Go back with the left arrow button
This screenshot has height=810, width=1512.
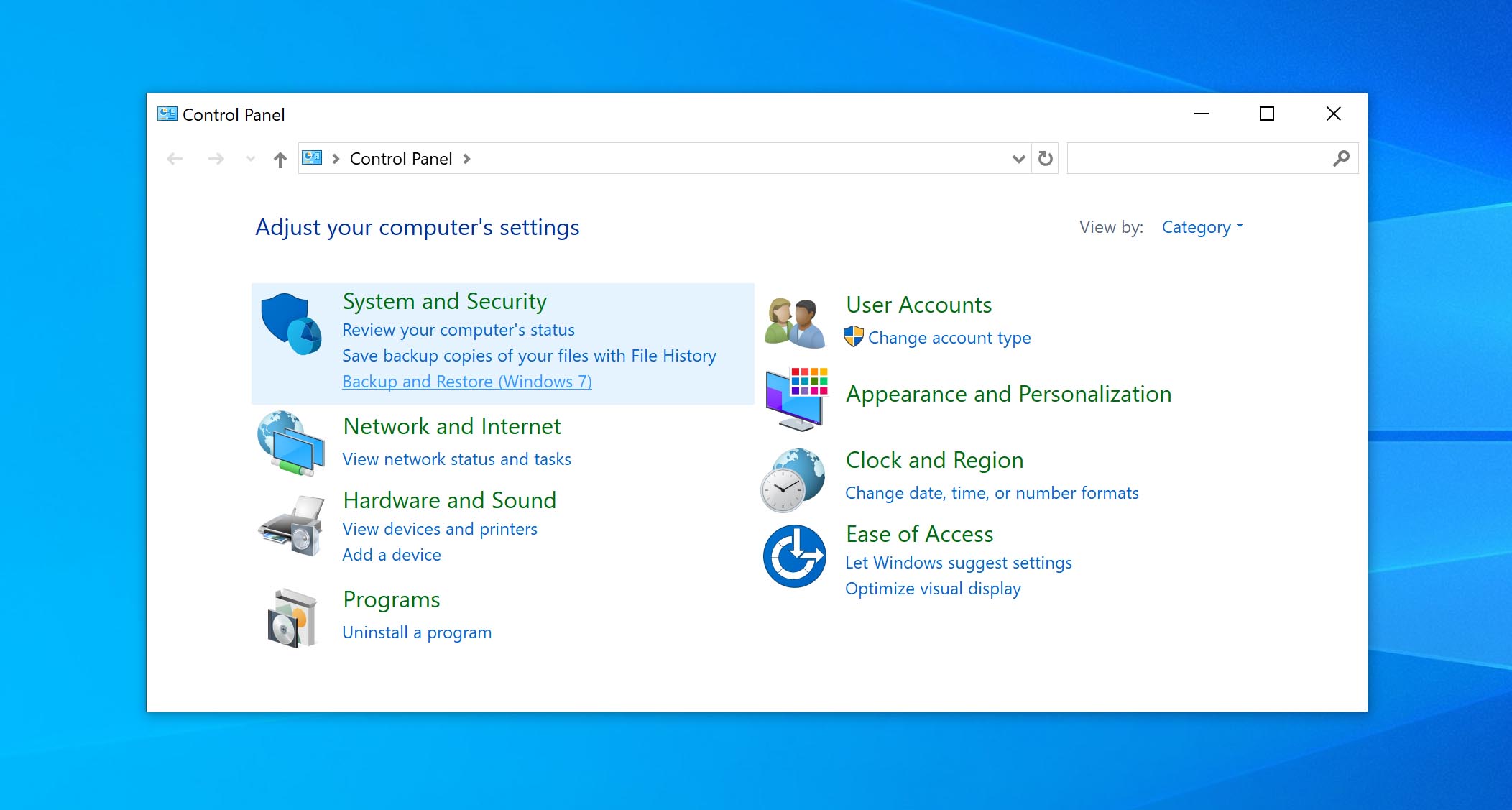coord(175,159)
